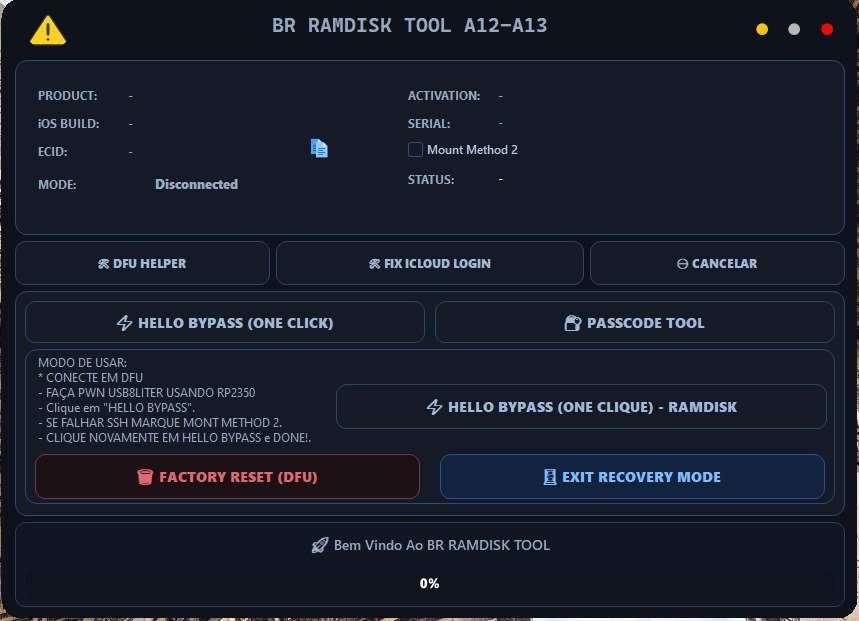Click the MODO DE USAR: heading
Viewport: 859px width, 621px height.
(x=82, y=363)
